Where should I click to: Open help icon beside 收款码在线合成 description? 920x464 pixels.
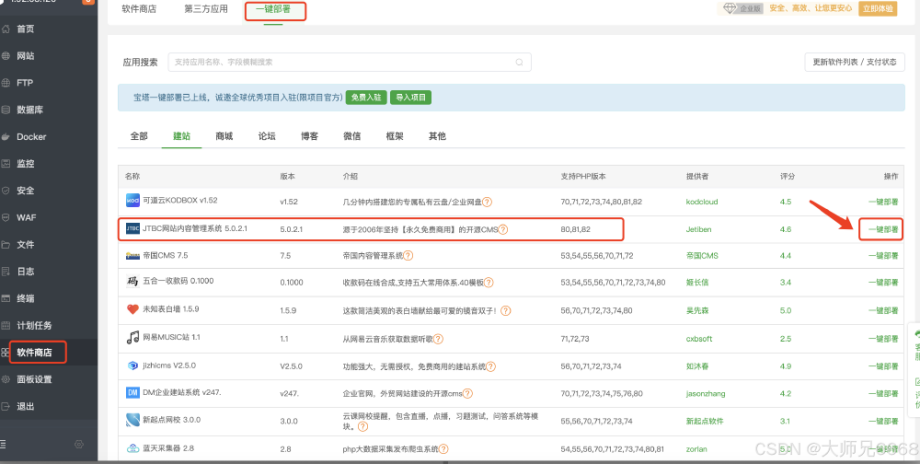coord(488,282)
